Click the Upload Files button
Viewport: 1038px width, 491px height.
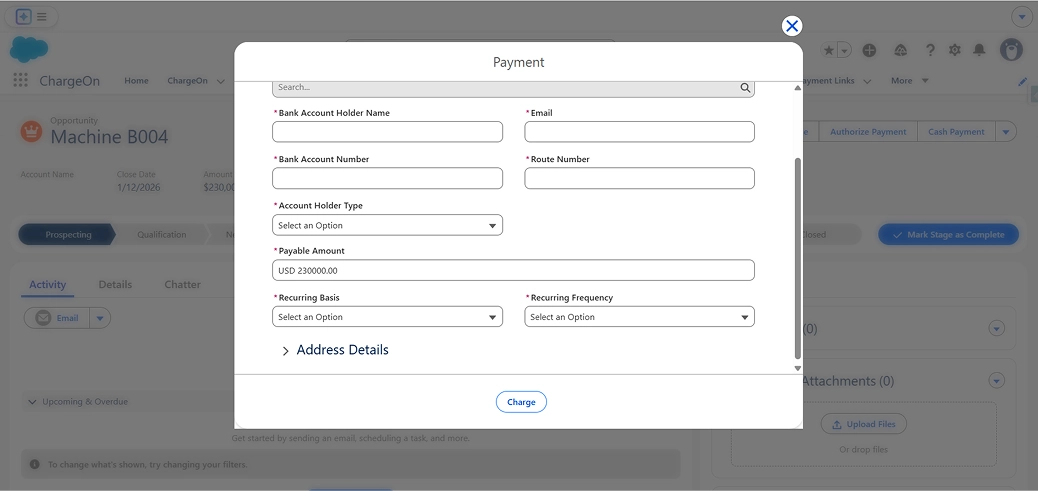point(863,424)
